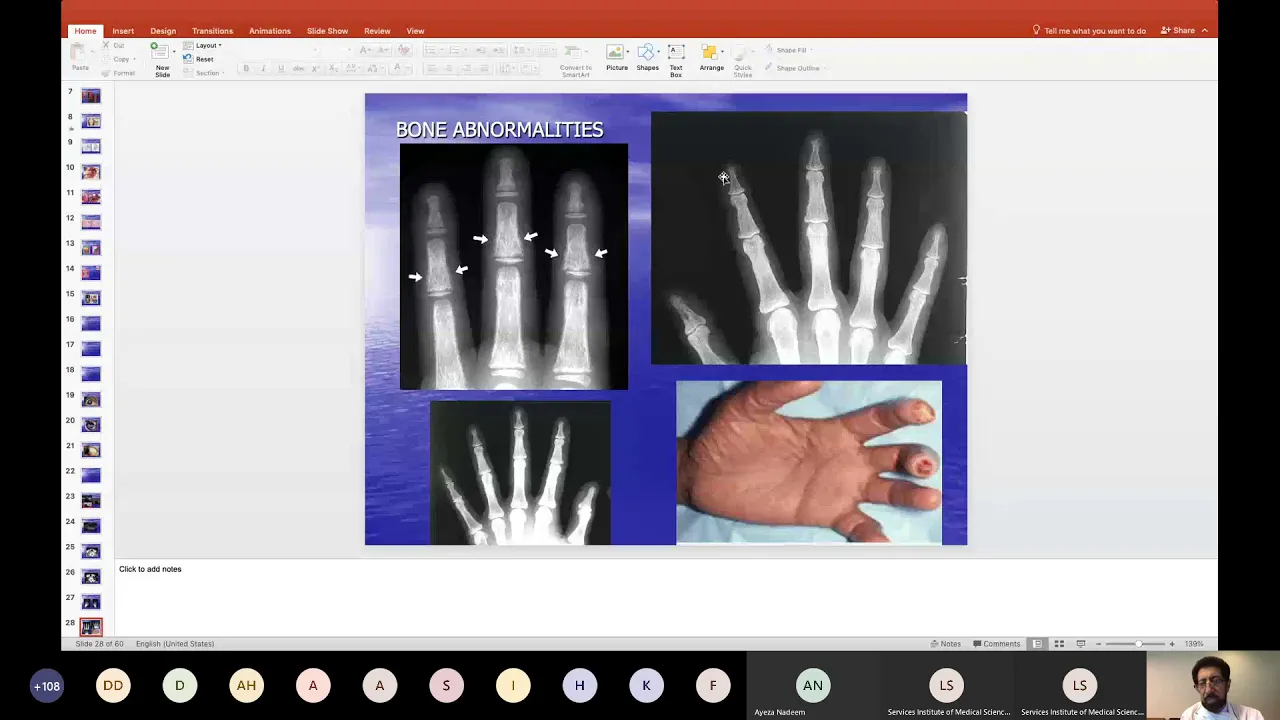
Task: Click the zoom slider in status bar
Action: (x=1135, y=644)
